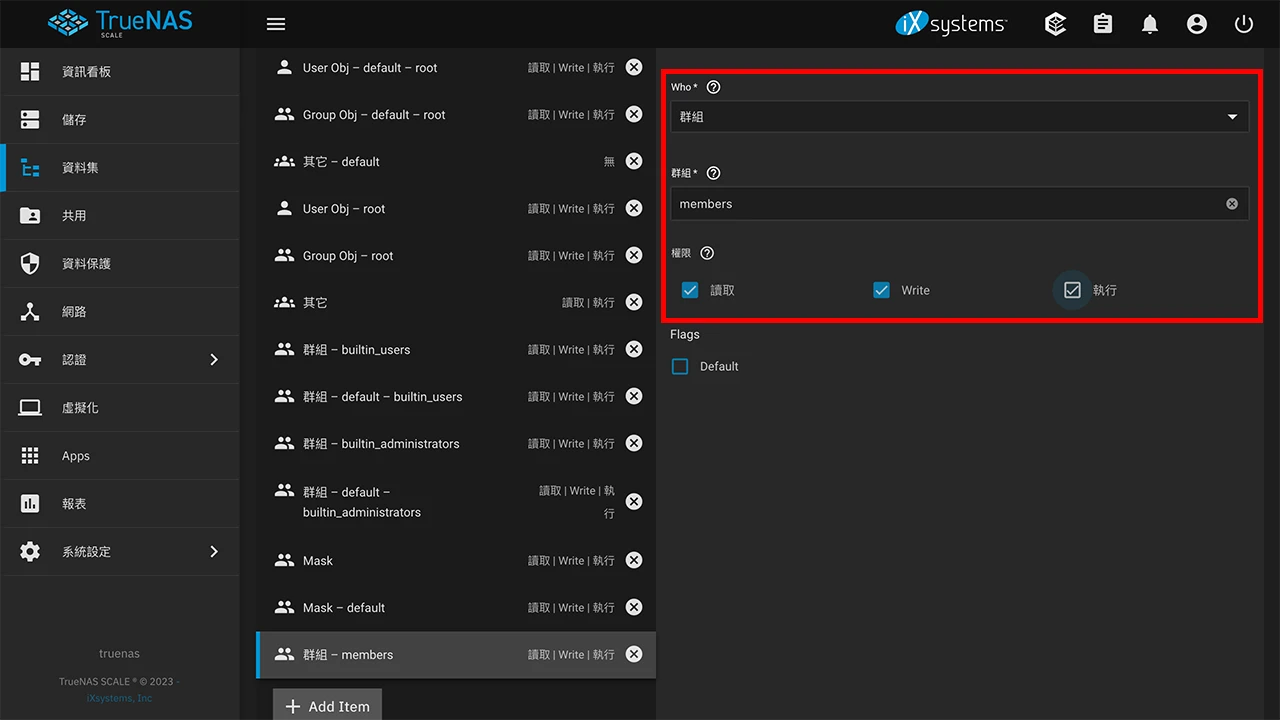Enable the Default flag checkbox

click(x=680, y=367)
